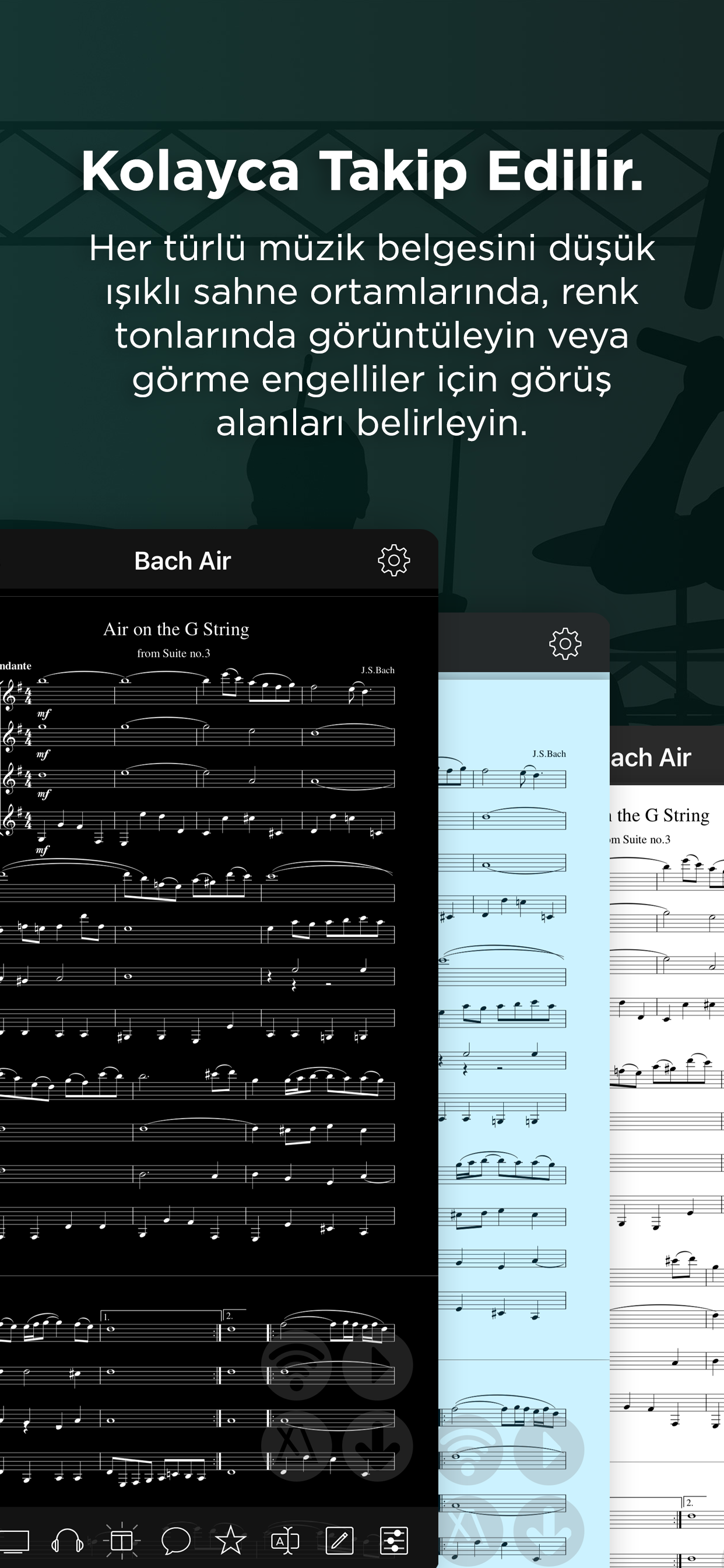Toggle the metronome button in the dark window
The height and width of the screenshot is (1568, 724).
(297, 1445)
